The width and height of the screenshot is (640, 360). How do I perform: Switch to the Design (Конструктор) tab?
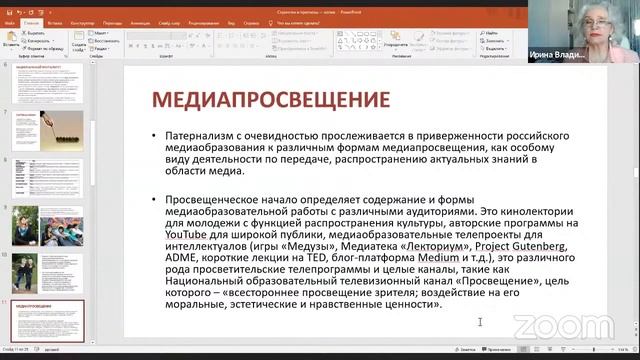coord(82,23)
